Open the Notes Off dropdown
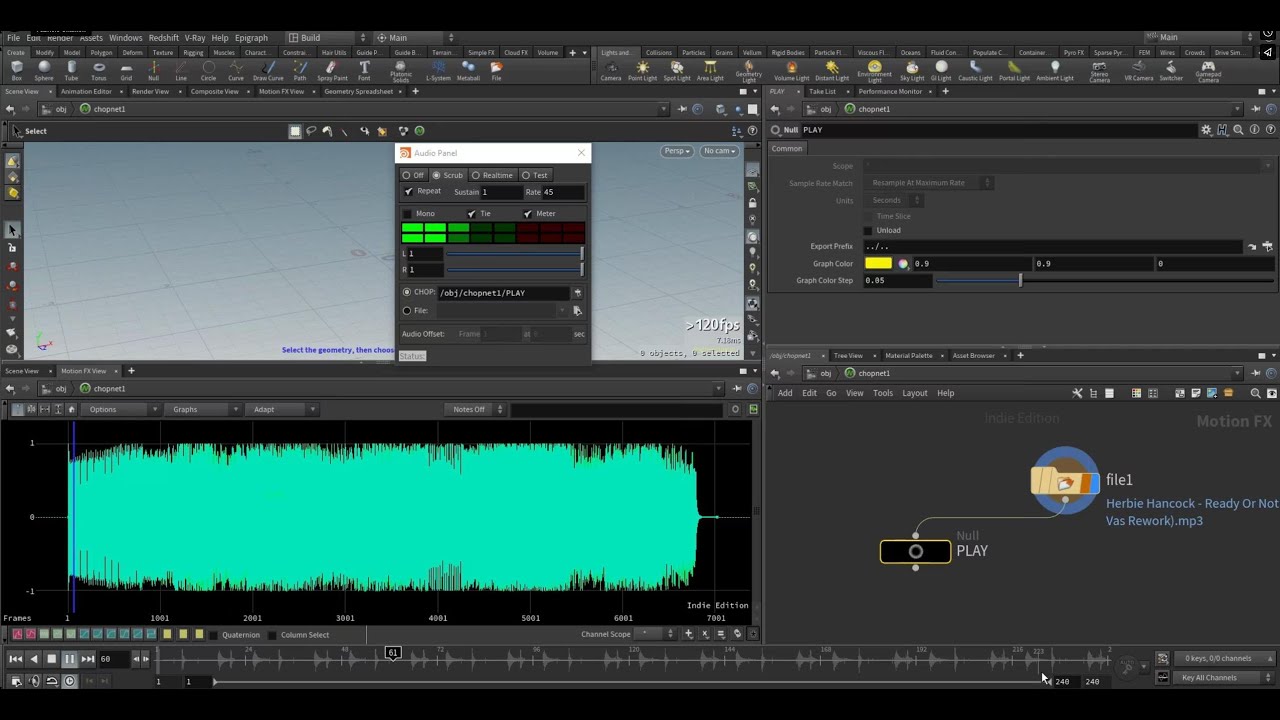This screenshot has height=720, width=1280. pos(476,409)
